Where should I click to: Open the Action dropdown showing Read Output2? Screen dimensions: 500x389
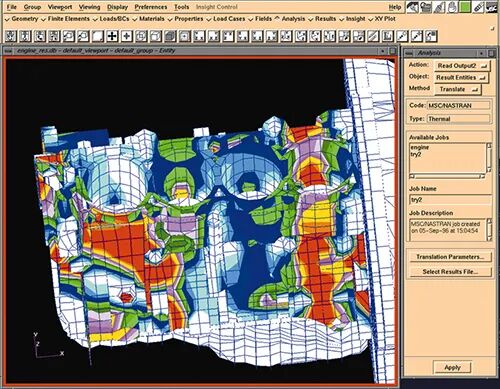tap(462, 66)
